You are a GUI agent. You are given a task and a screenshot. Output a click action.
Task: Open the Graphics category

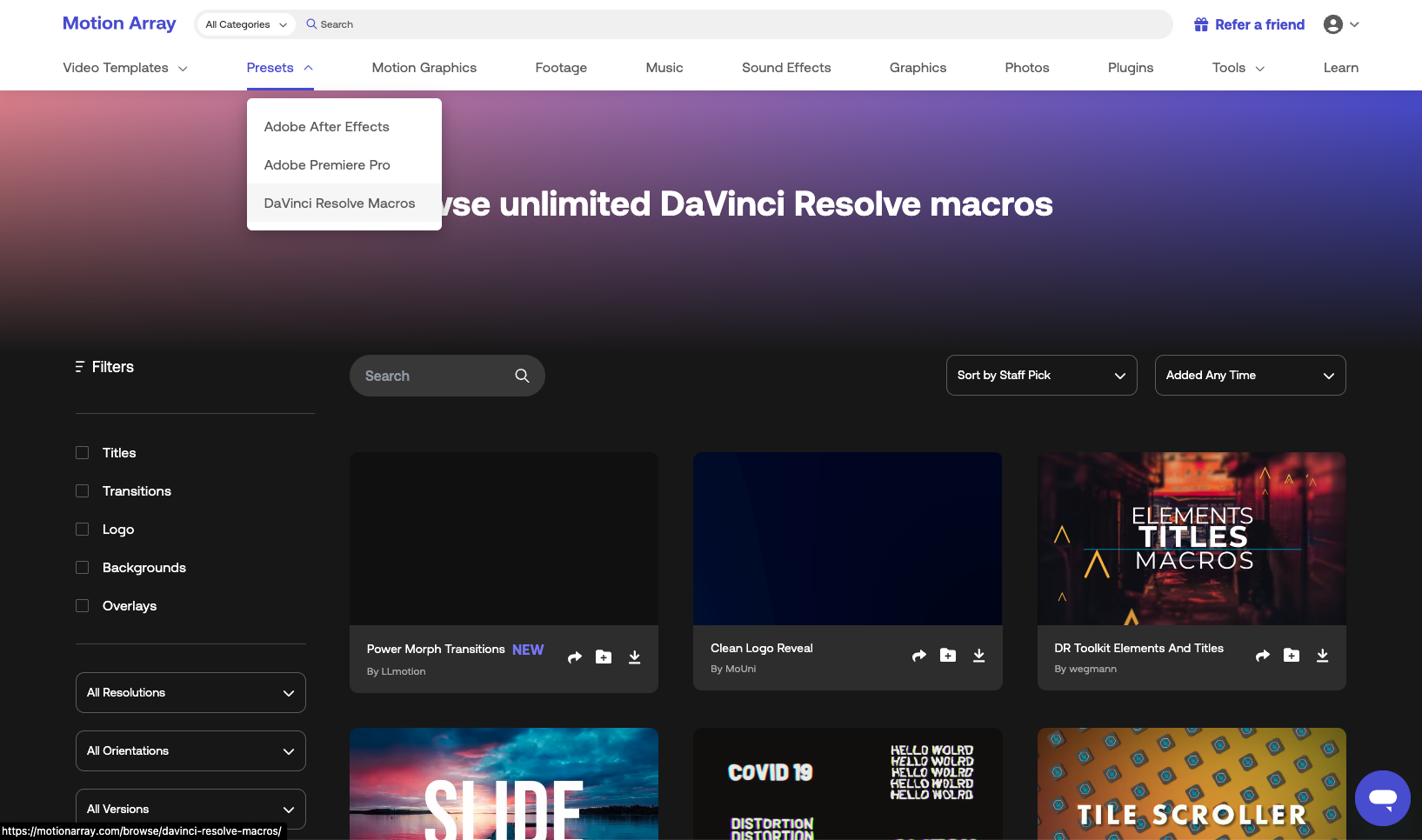pyautogui.click(x=918, y=68)
